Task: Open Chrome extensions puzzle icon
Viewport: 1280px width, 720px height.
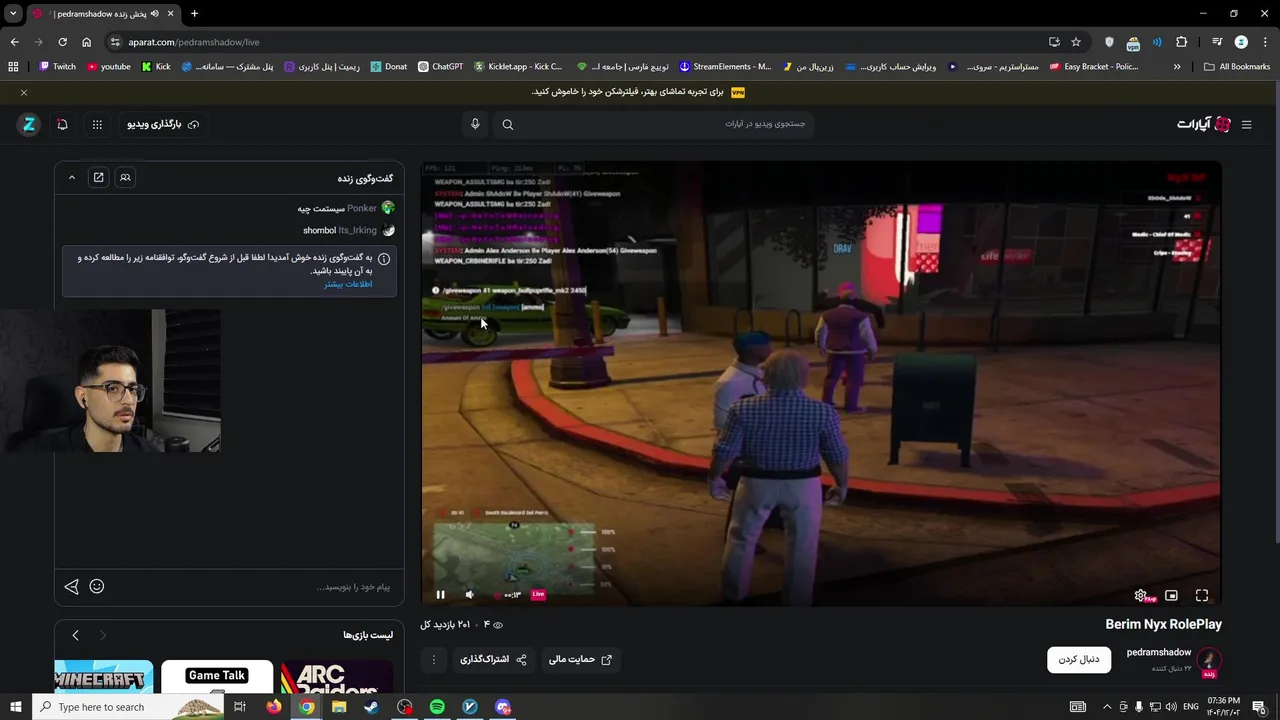Action: pos(1181,42)
